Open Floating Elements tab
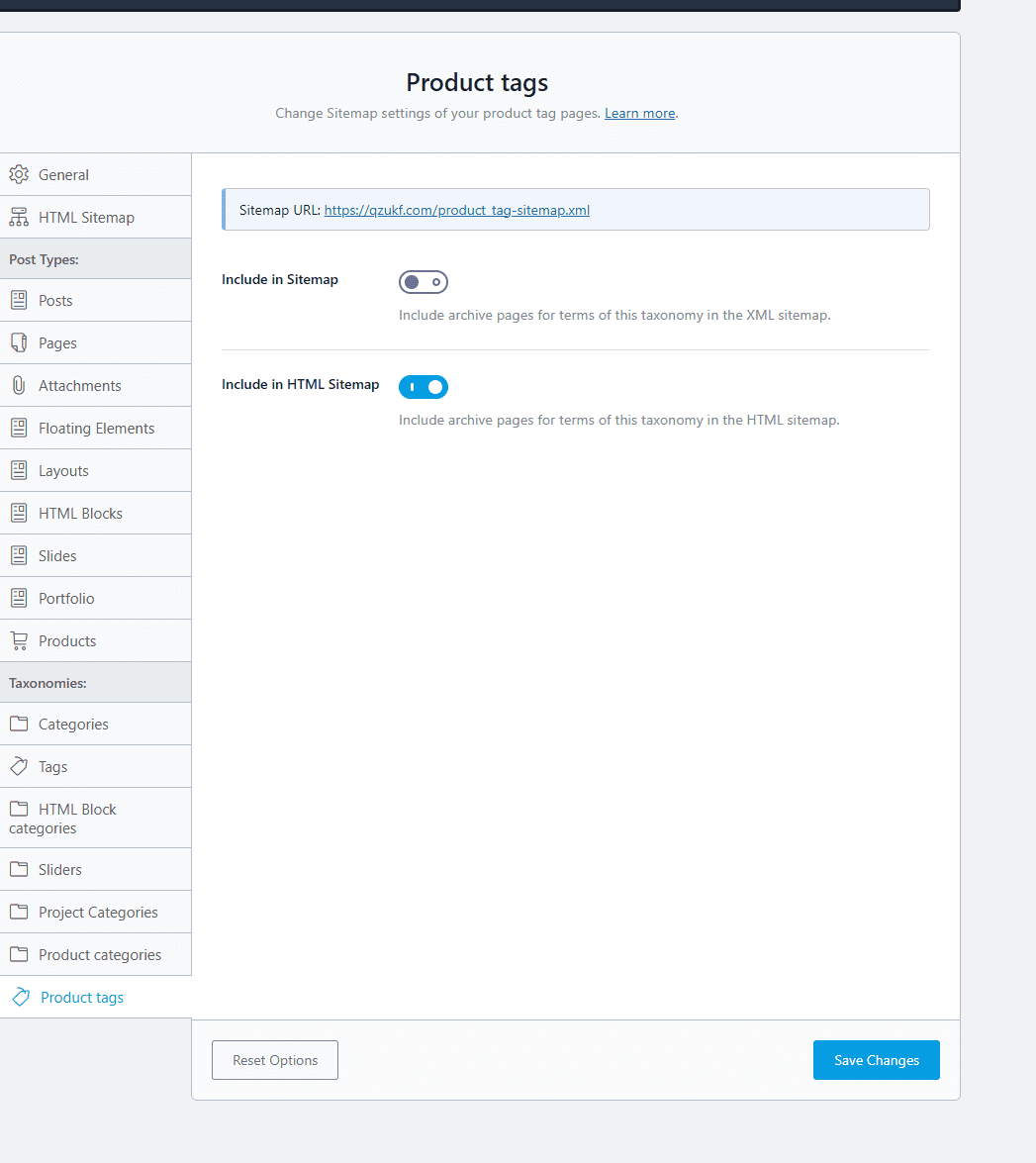This screenshot has width=1036, height=1163. [x=96, y=428]
